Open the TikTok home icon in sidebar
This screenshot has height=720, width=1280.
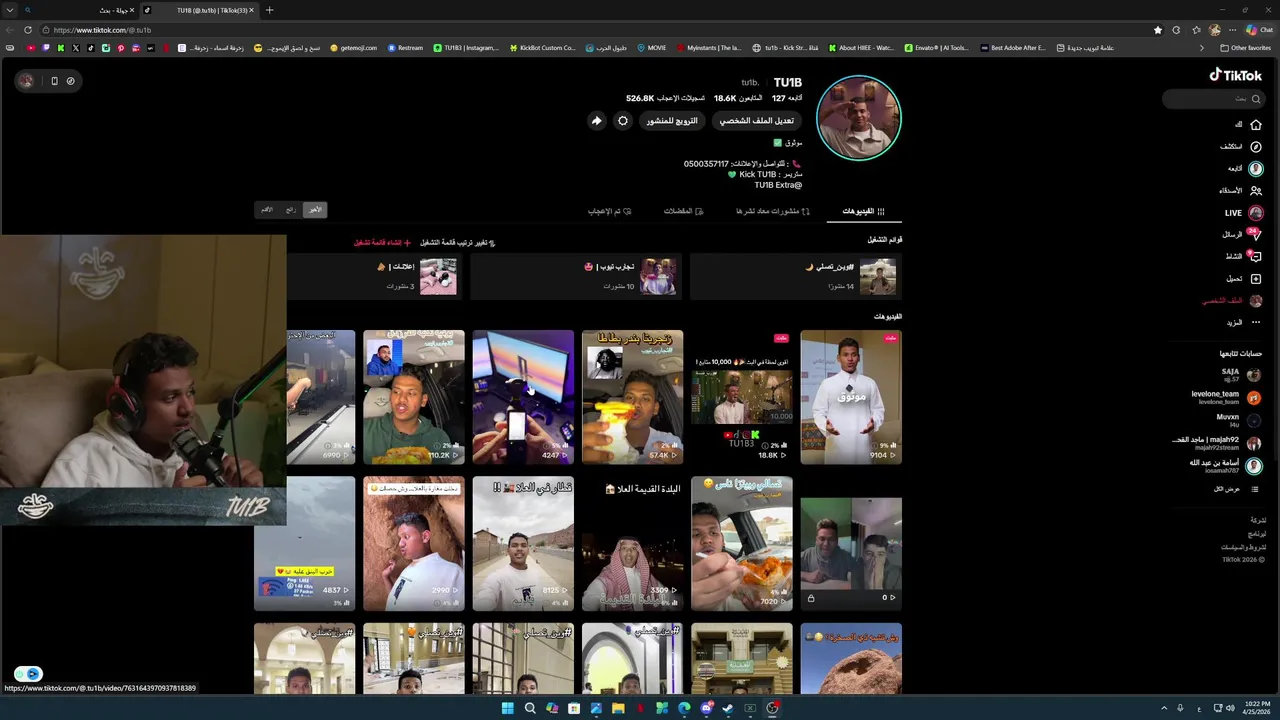[1256, 124]
